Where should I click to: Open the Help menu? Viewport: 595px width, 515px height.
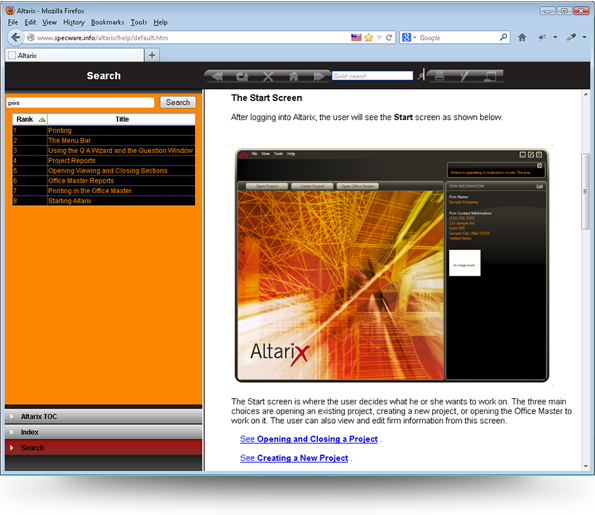point(161,22)
